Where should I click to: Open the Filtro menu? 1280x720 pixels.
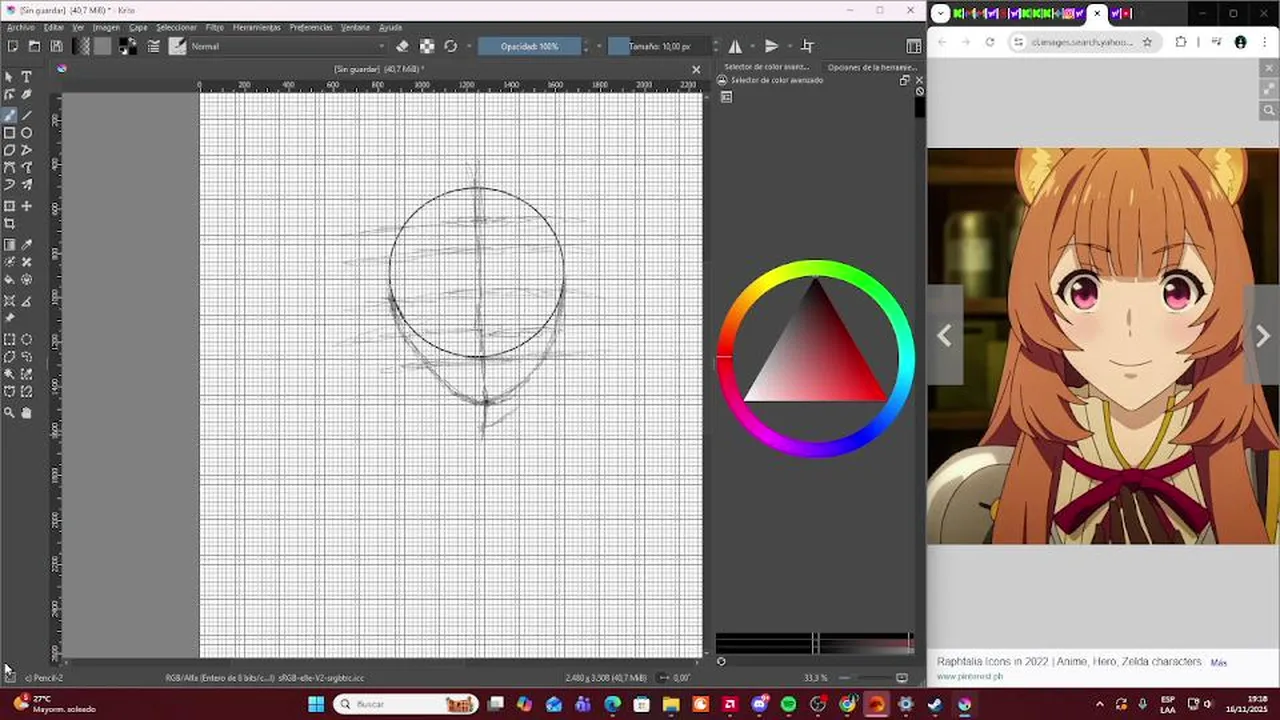point(214,27)
